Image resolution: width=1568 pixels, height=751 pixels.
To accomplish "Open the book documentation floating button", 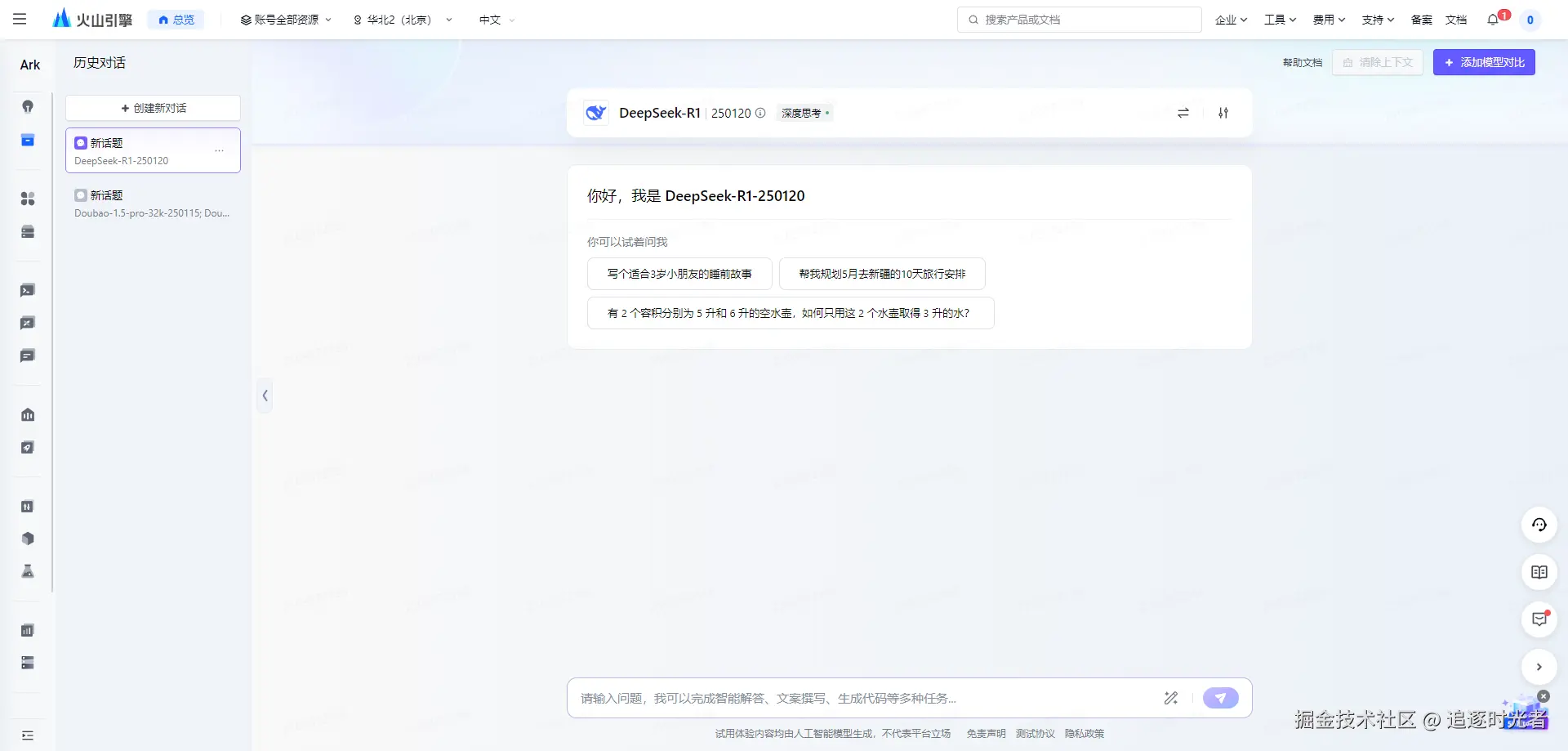I will [x=1539, y=572].
